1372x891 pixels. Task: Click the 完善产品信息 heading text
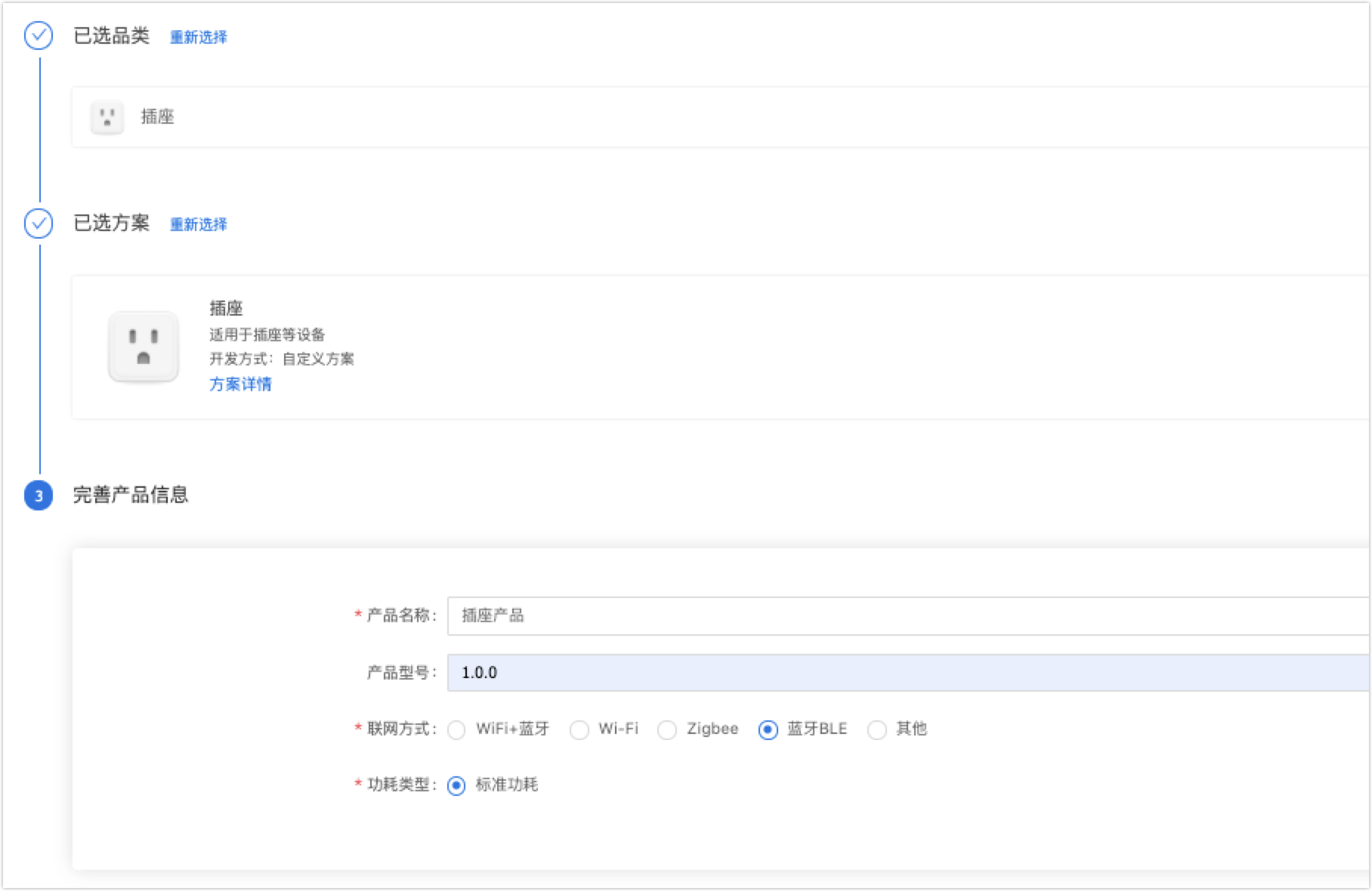point(131,495)
